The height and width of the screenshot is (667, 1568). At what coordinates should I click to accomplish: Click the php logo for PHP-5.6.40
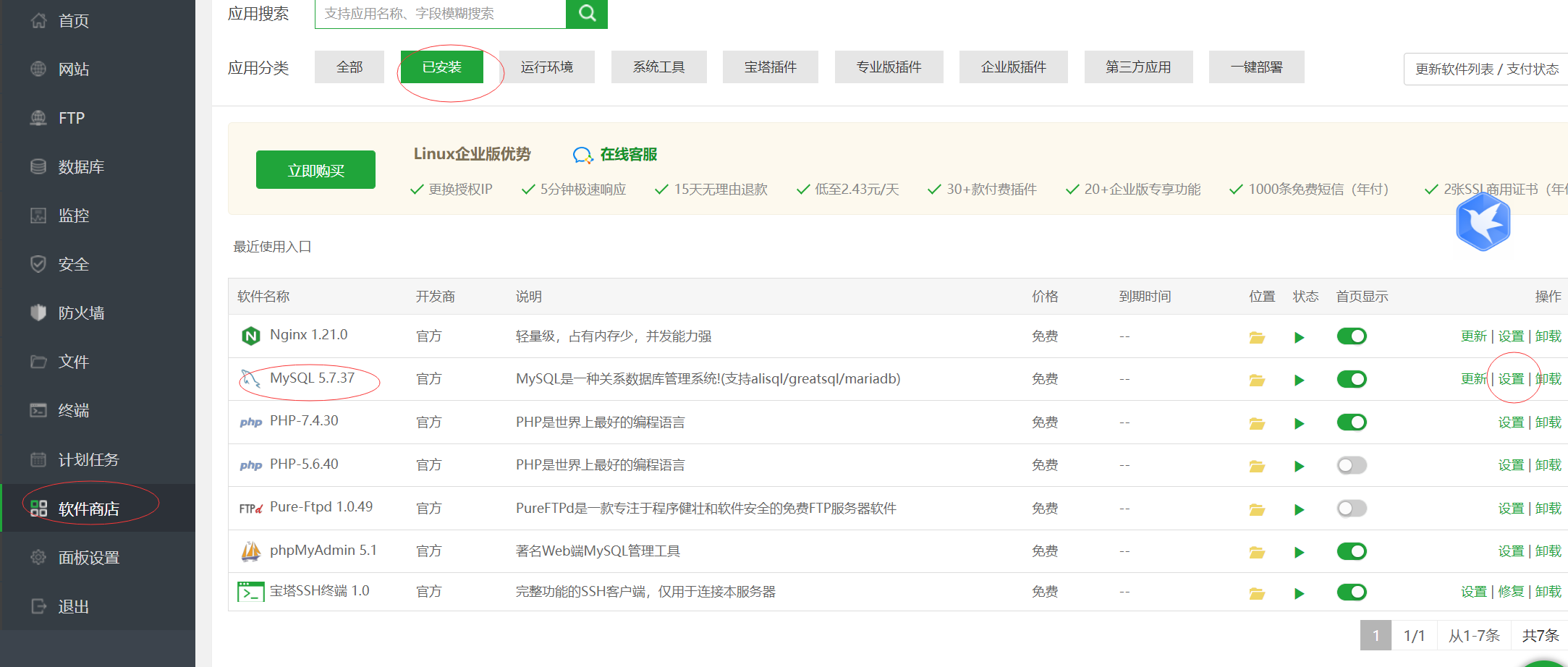click(250, 465)
